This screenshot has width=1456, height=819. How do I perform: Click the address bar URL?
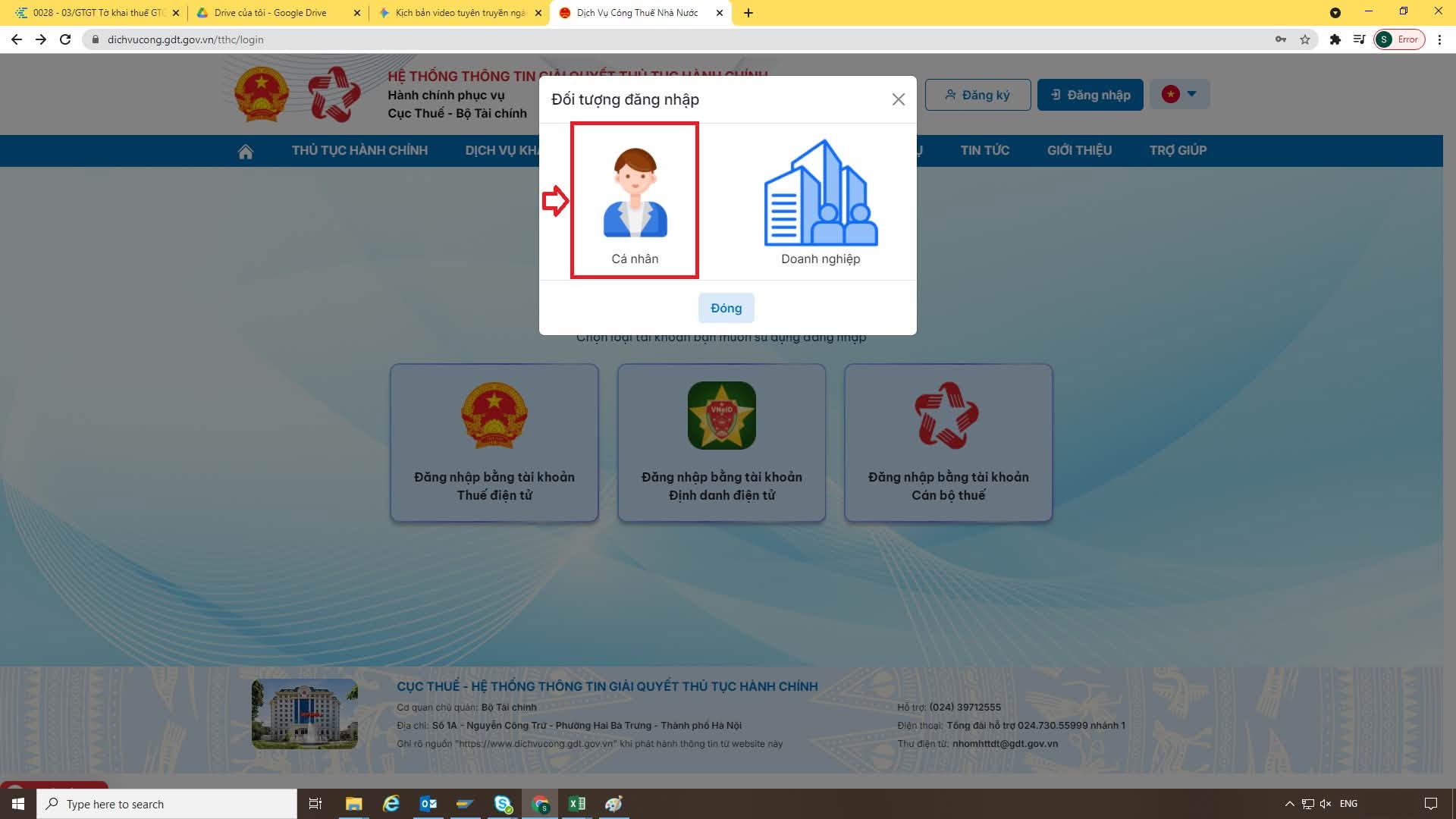(186, 39)
